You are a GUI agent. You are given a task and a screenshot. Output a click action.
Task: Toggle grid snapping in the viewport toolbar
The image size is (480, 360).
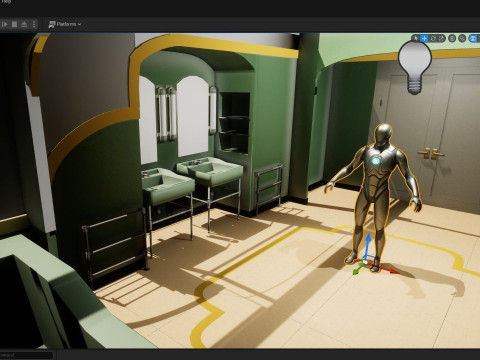[473, 38]
